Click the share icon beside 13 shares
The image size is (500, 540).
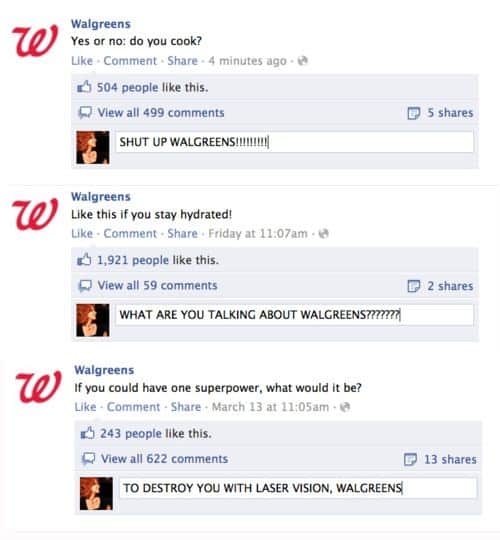click(x=410, y=459)
